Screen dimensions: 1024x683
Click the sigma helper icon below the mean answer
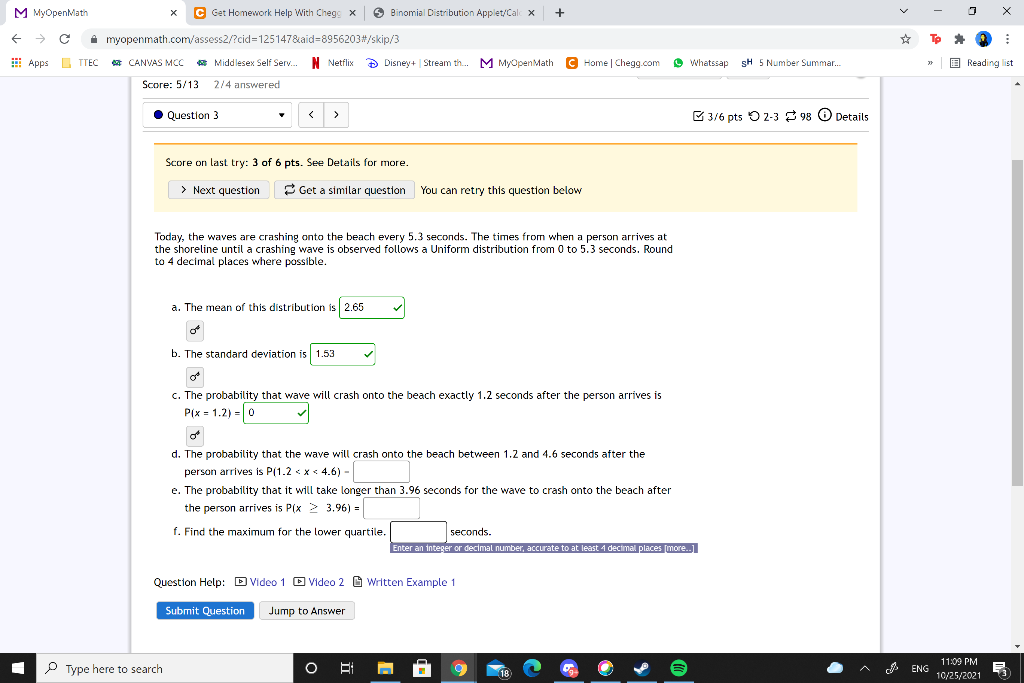click(194, 330)
